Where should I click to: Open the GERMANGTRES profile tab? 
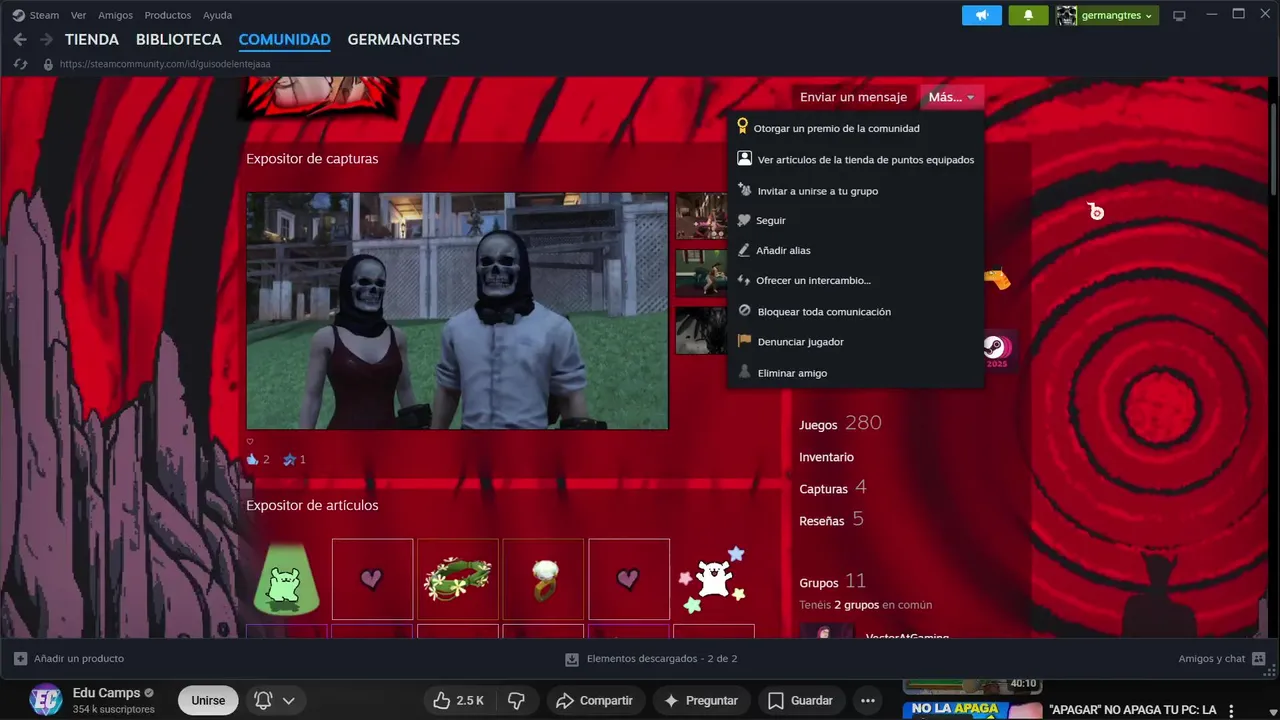[404, 40]
